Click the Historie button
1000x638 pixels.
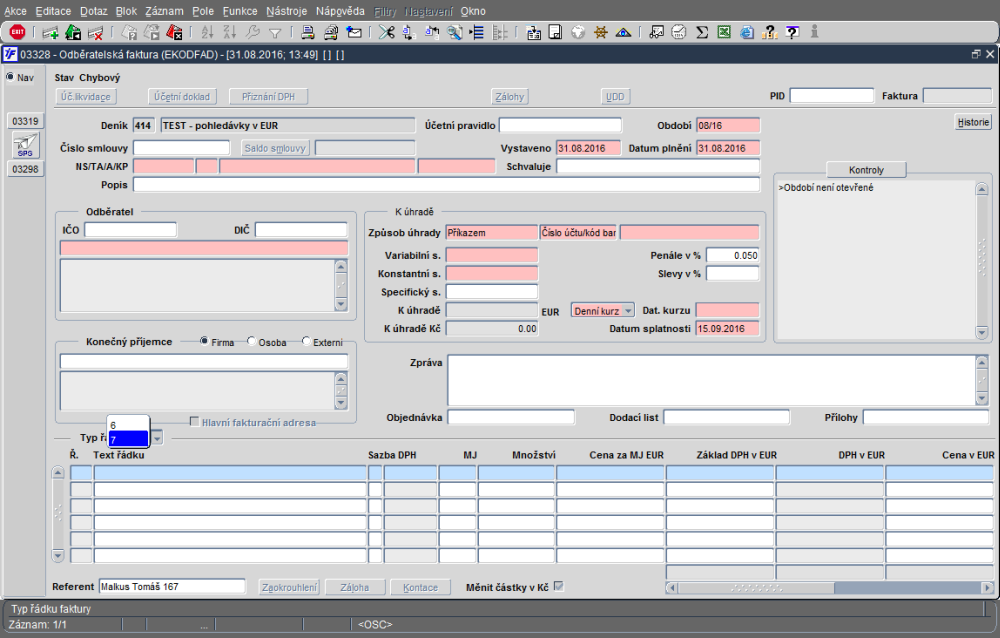pos(973,123)
